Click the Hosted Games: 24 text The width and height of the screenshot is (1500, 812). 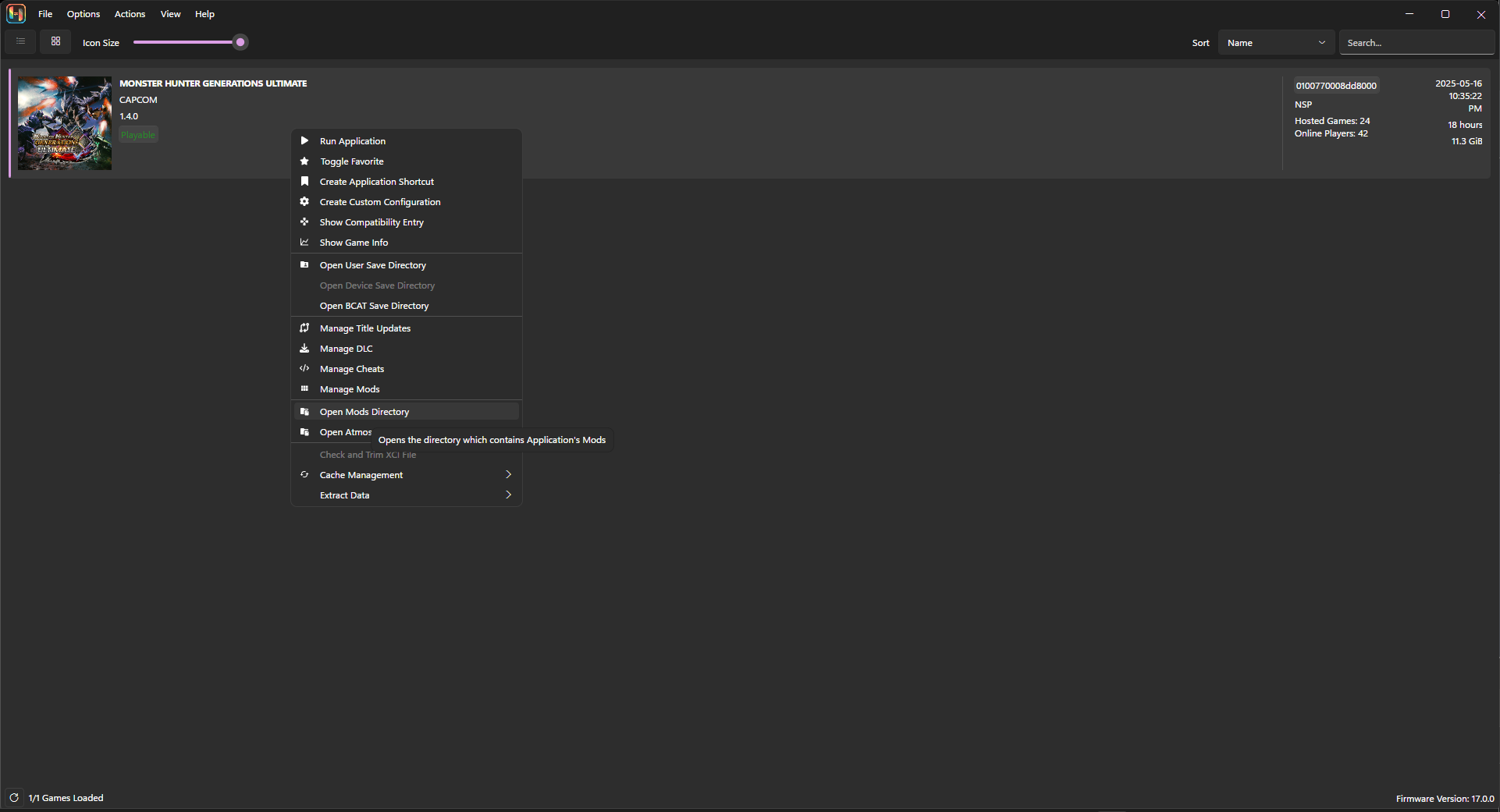pyautogui.click(x=1332, y=121)
